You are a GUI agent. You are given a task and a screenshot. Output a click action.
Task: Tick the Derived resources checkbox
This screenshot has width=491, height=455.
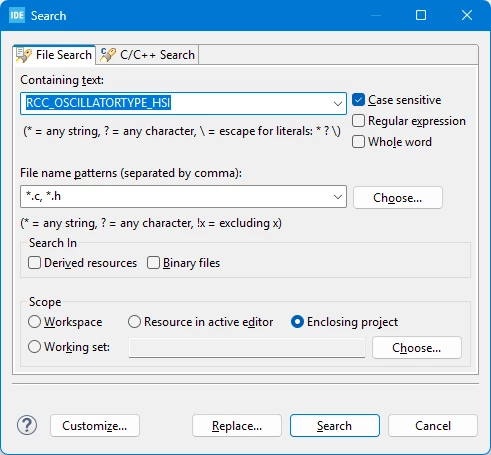pos(34,263)
